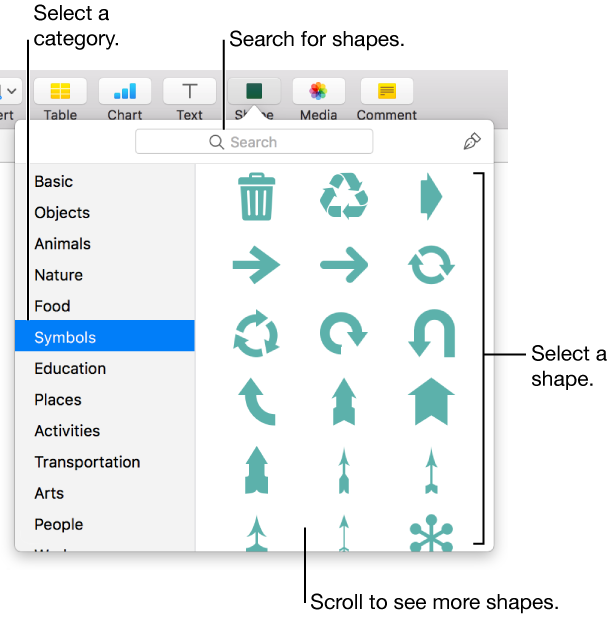Insert the pointed arrow pentagon shape
The height and width of the screenshot is (620, 614).
tap(431, 197)
